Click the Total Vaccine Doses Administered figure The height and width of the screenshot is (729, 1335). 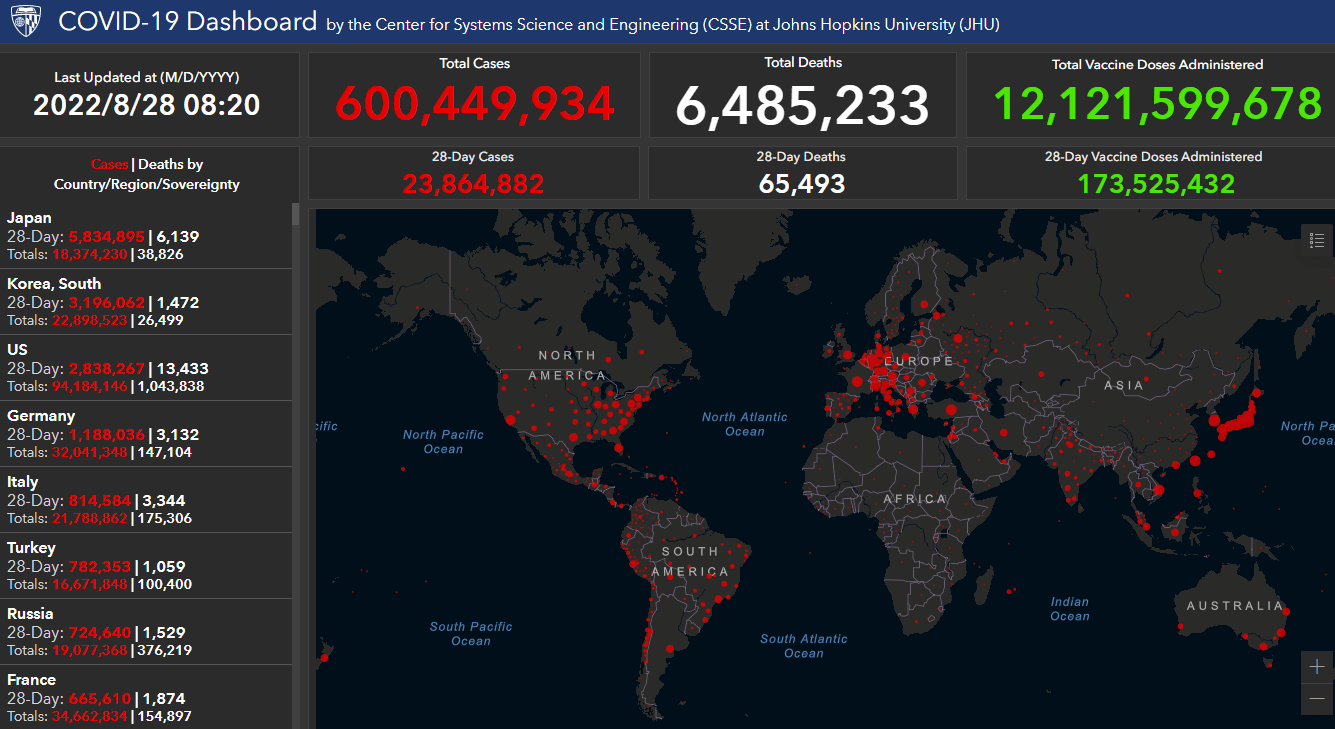tap(1157, 105)
